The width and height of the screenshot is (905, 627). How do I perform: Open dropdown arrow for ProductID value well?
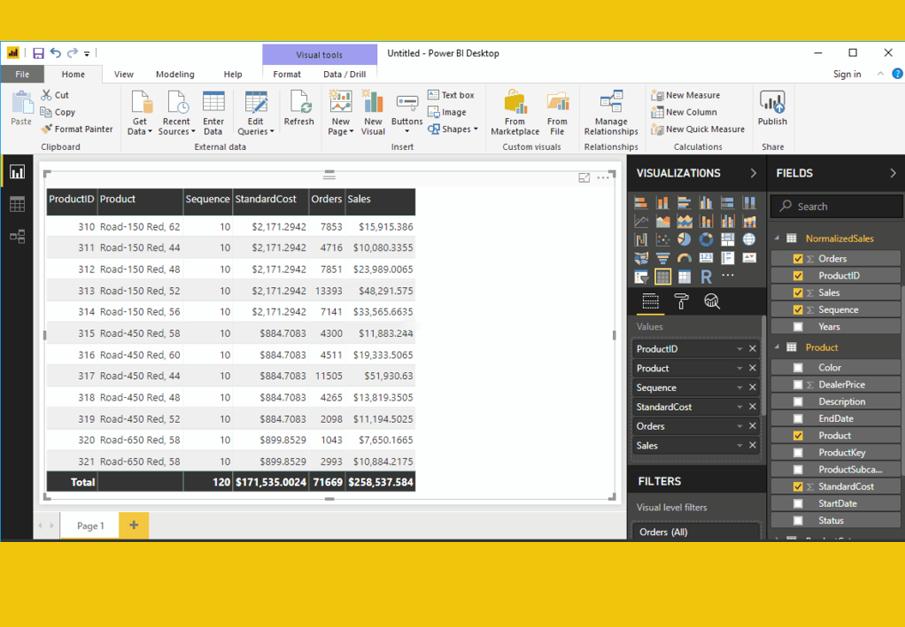[739, 349]
